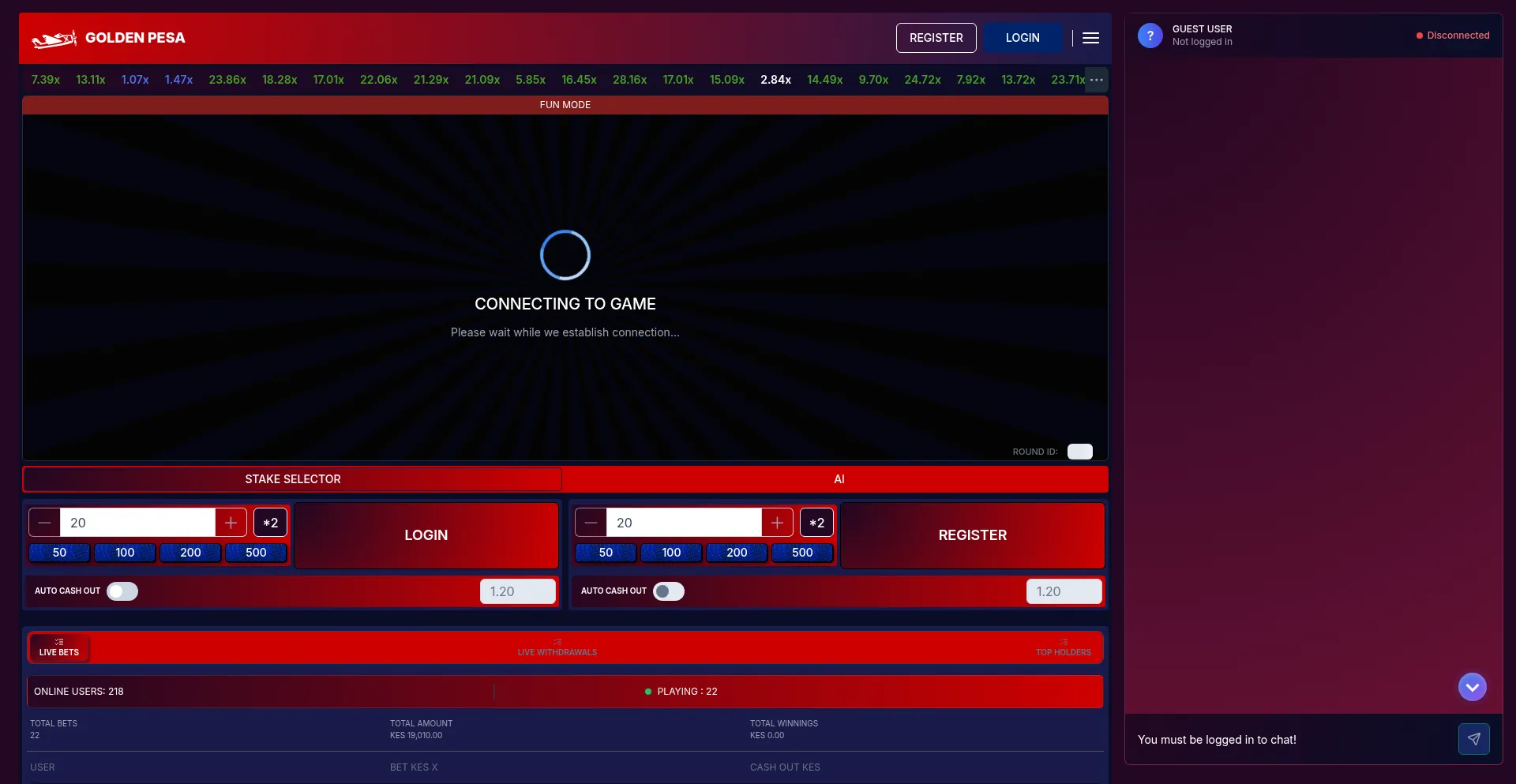
Task: Click the large Login bet button
Action: tap(426, 535)
